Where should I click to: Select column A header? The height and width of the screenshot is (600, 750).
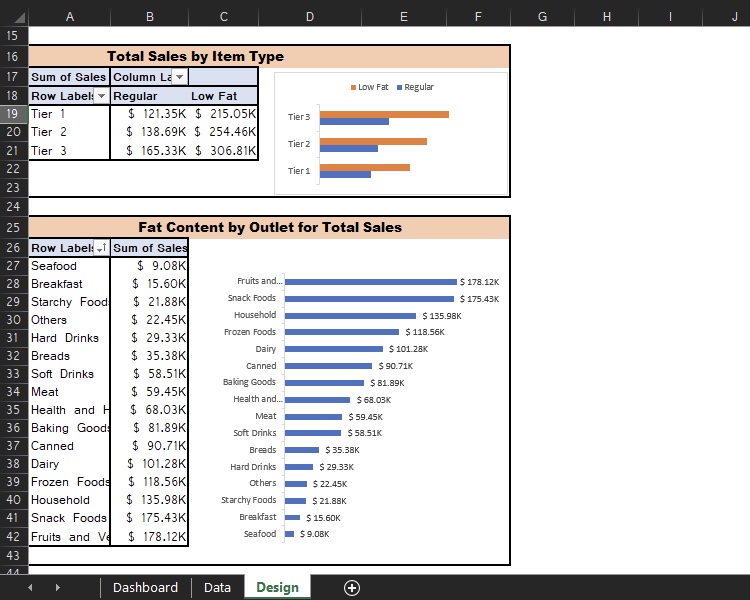pos(69,17)
